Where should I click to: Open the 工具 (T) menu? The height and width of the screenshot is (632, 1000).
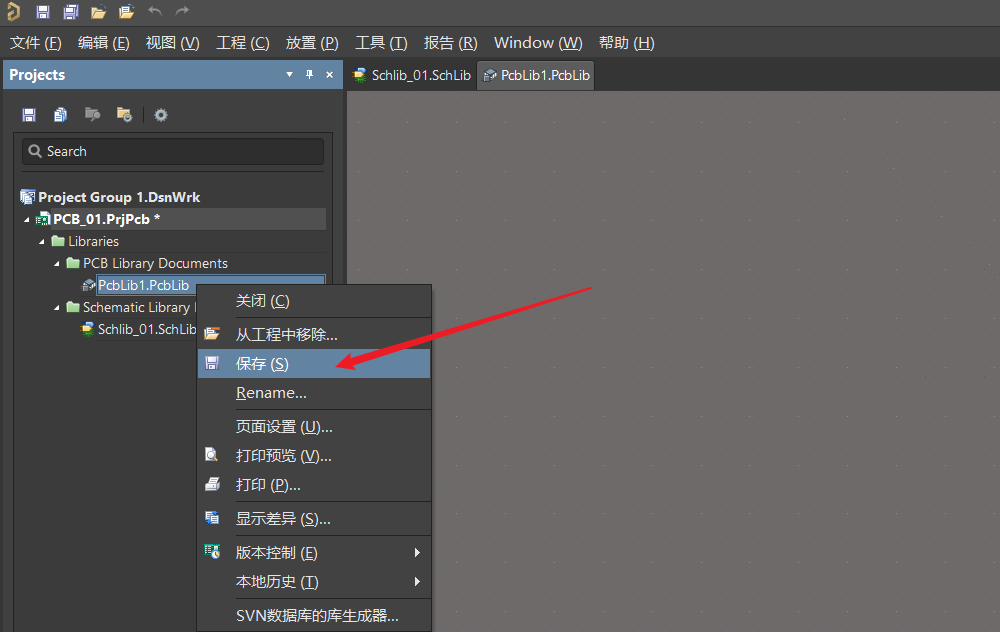381,43
